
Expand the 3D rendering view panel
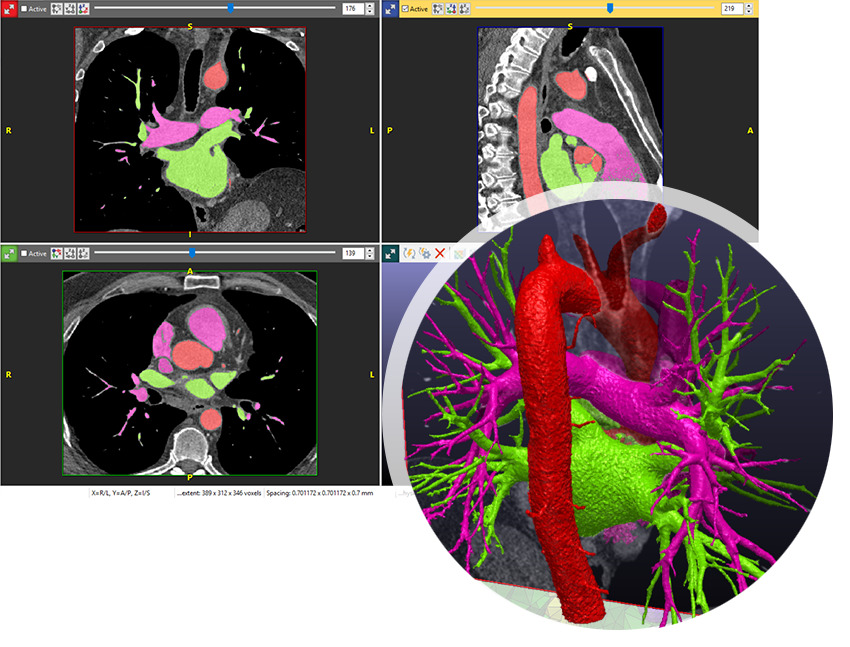(x=390, y=254)
